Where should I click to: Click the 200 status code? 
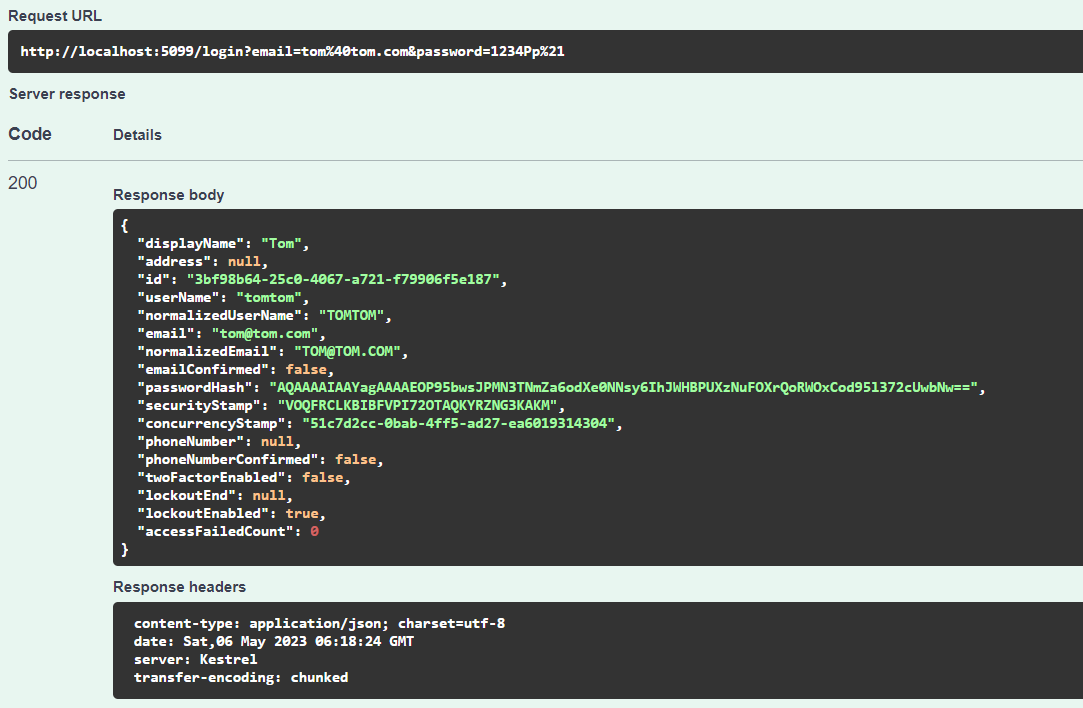23,182
